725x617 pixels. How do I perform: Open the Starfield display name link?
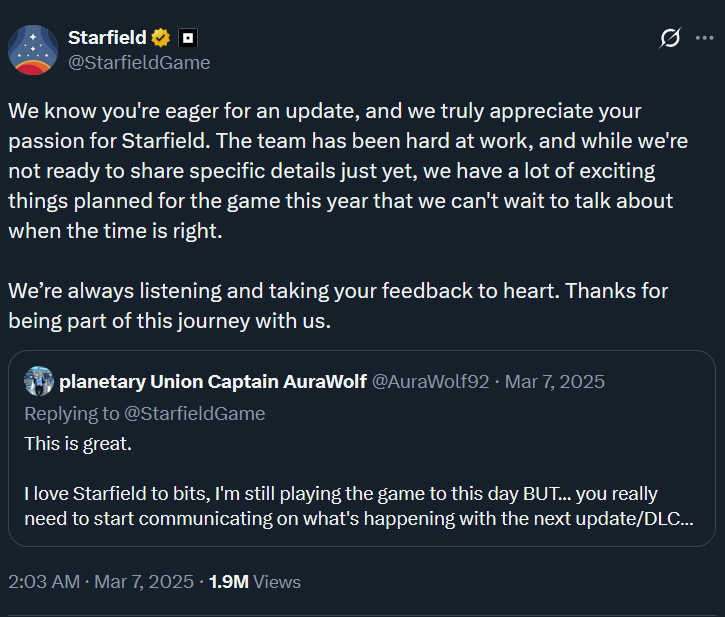pyautogui.click(x=107, y=38)
